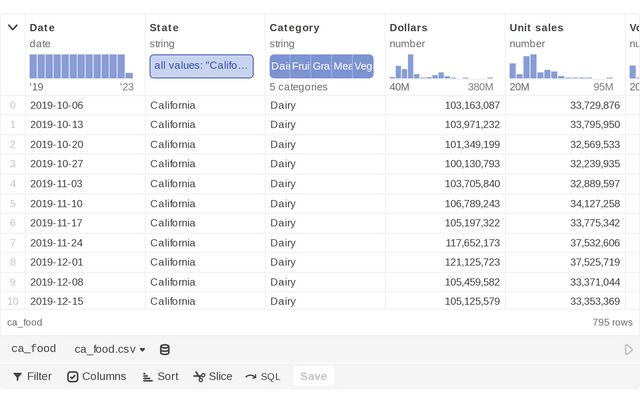Select the State all-values summary box

click(202, 66)
